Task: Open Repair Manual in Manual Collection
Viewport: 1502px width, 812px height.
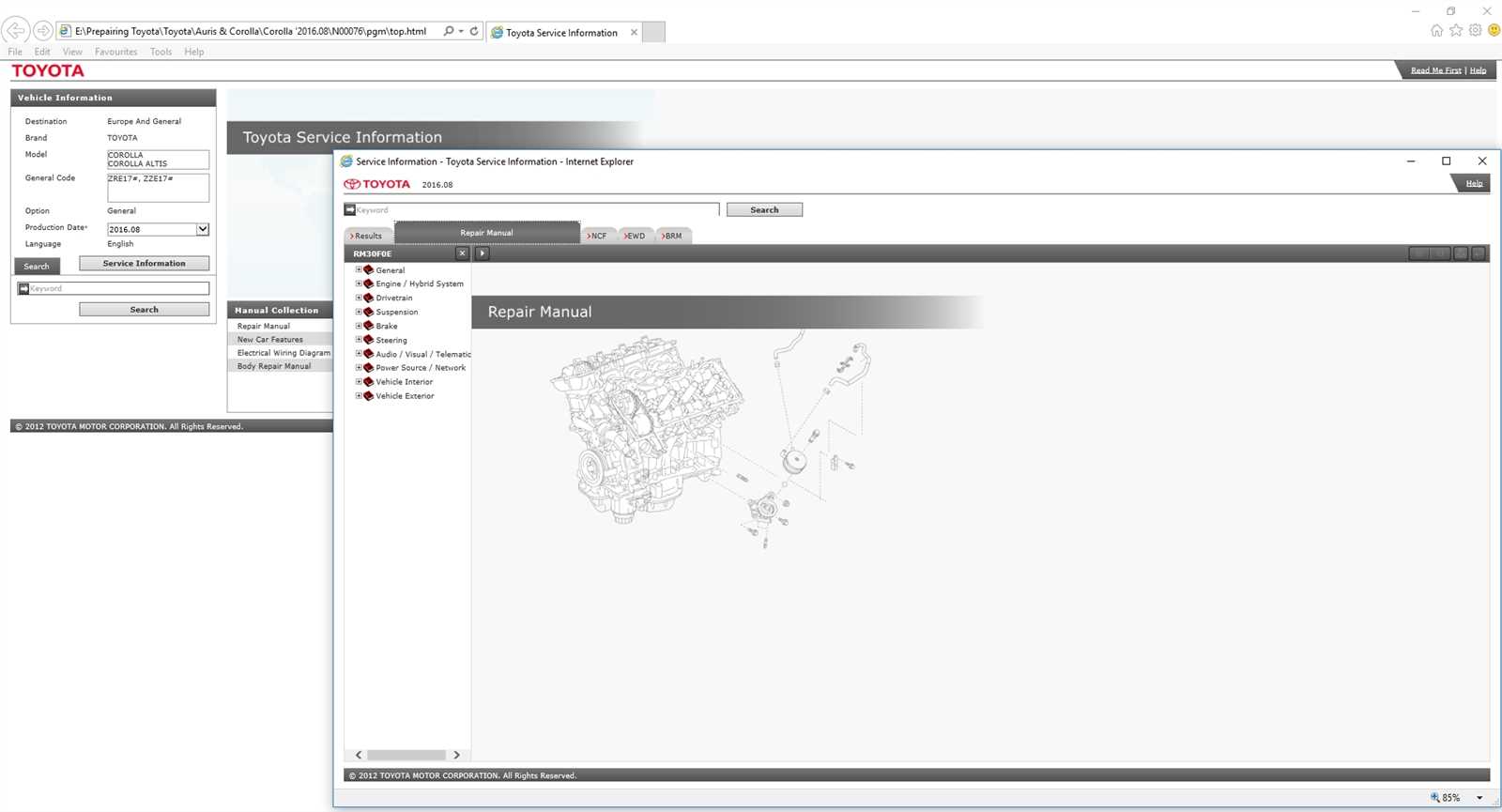Action: (264, 326)
